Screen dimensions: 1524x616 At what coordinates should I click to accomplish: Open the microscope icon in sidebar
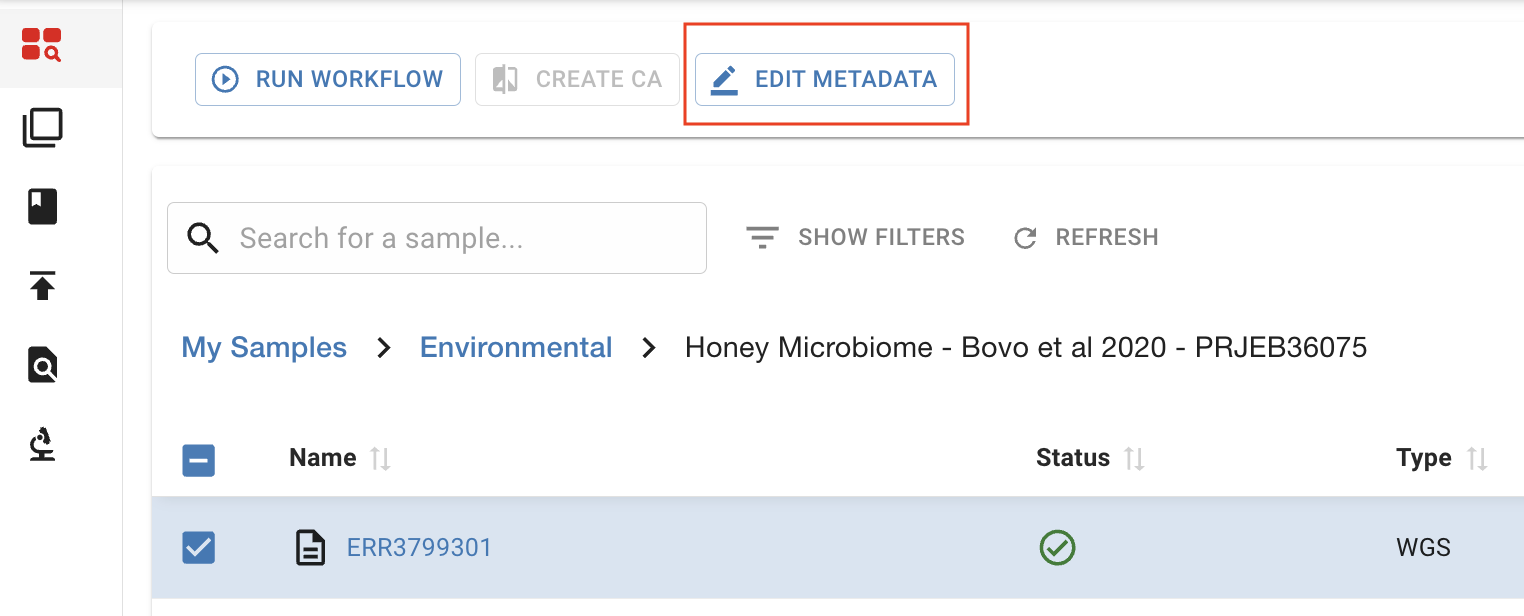(x=42, y=444)
